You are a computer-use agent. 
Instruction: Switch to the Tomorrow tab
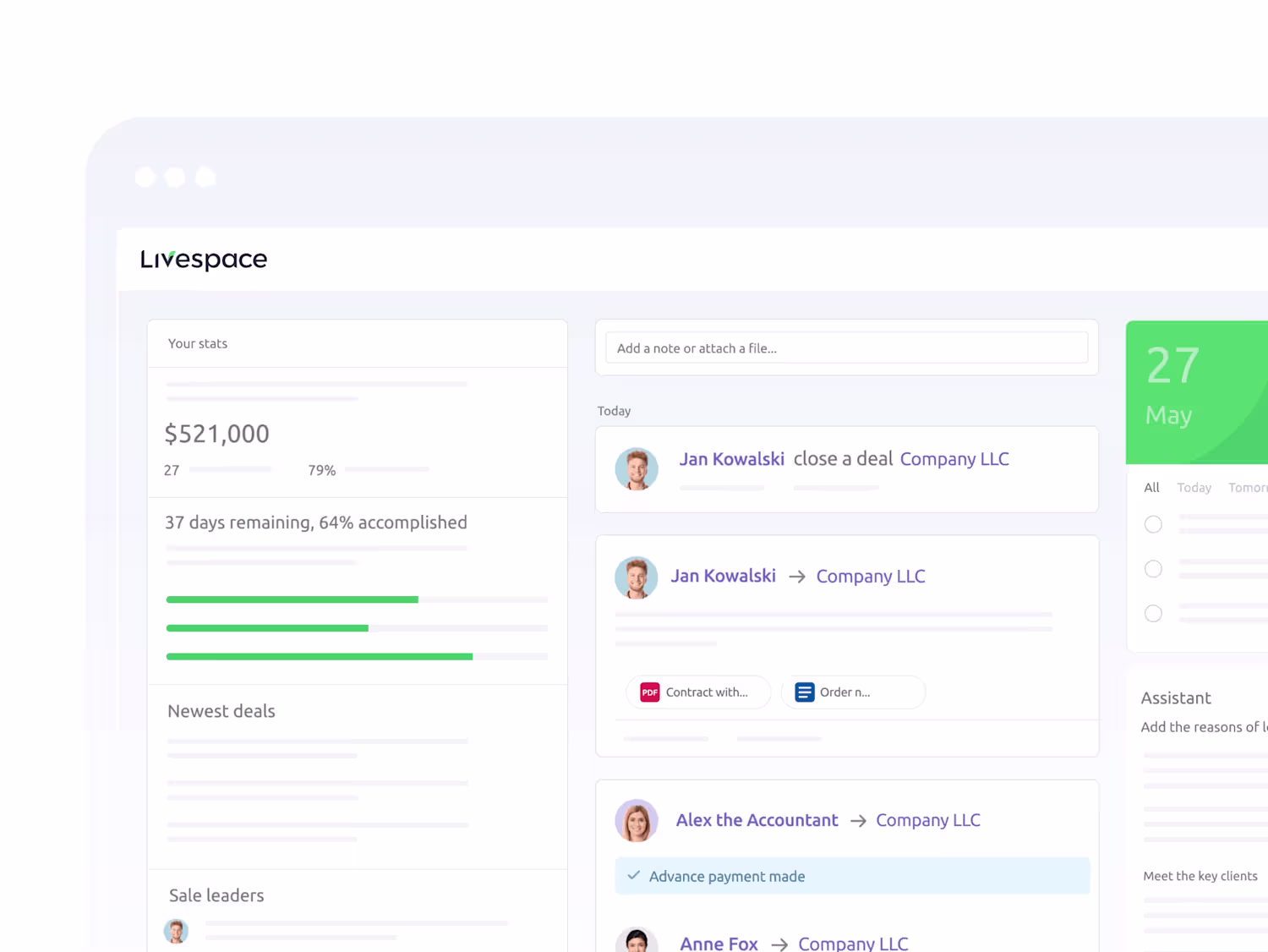[1248, 488]
